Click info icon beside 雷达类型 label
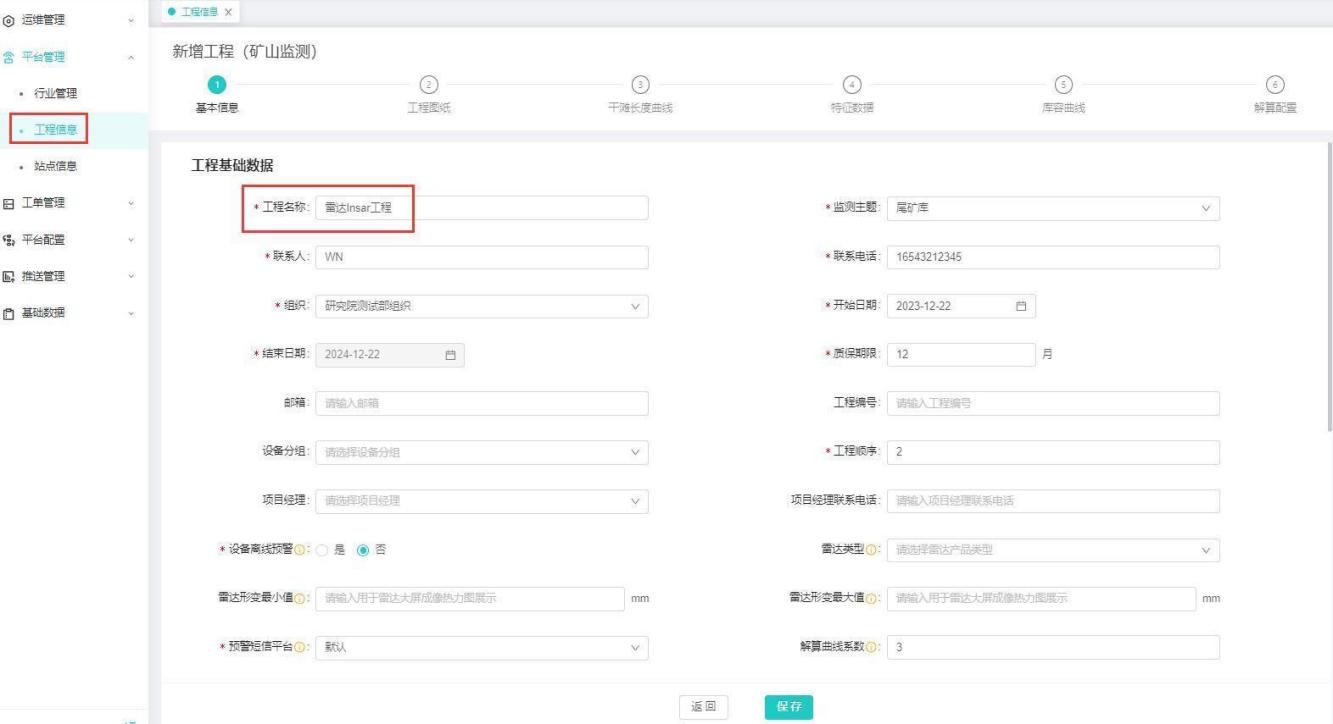The width and height of the screenshot is (1333, 724). point(871,550)
